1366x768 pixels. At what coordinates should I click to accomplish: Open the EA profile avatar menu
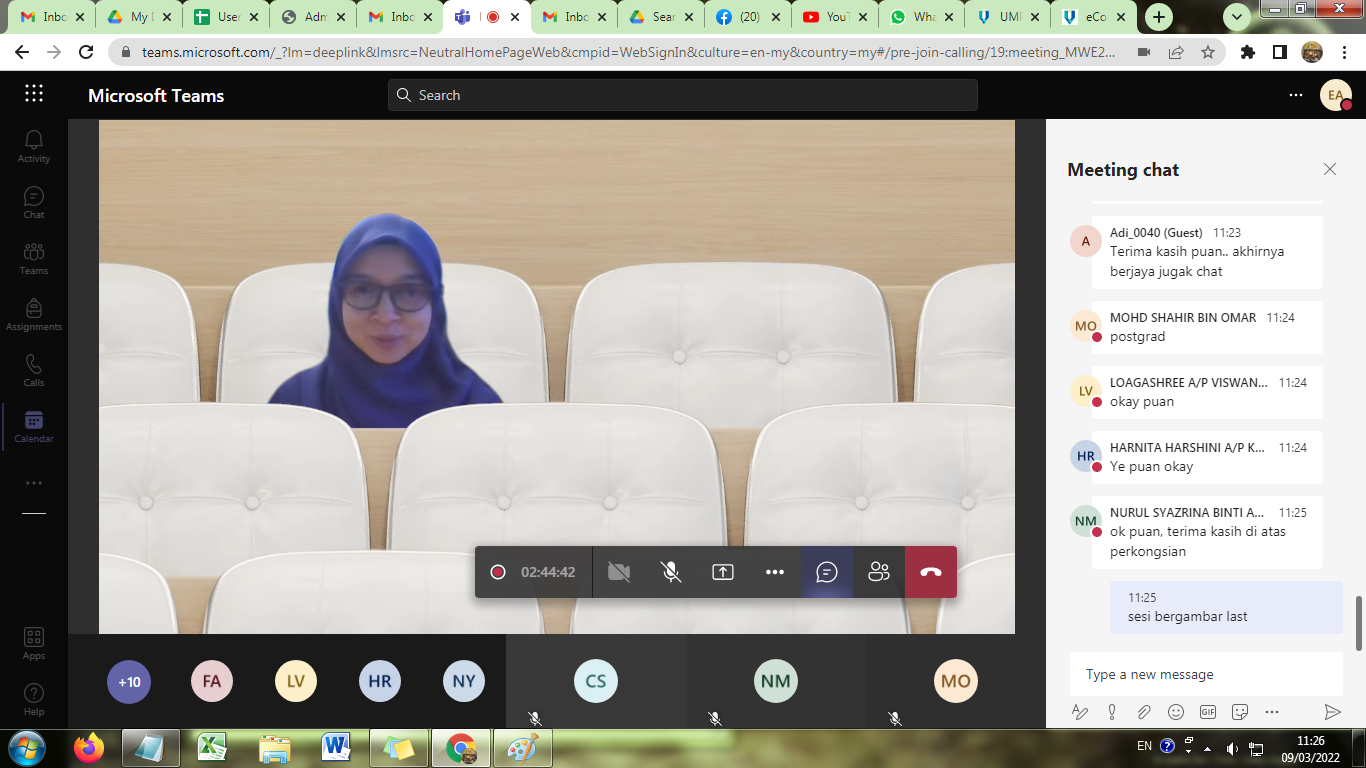(x=1335, y=95)
